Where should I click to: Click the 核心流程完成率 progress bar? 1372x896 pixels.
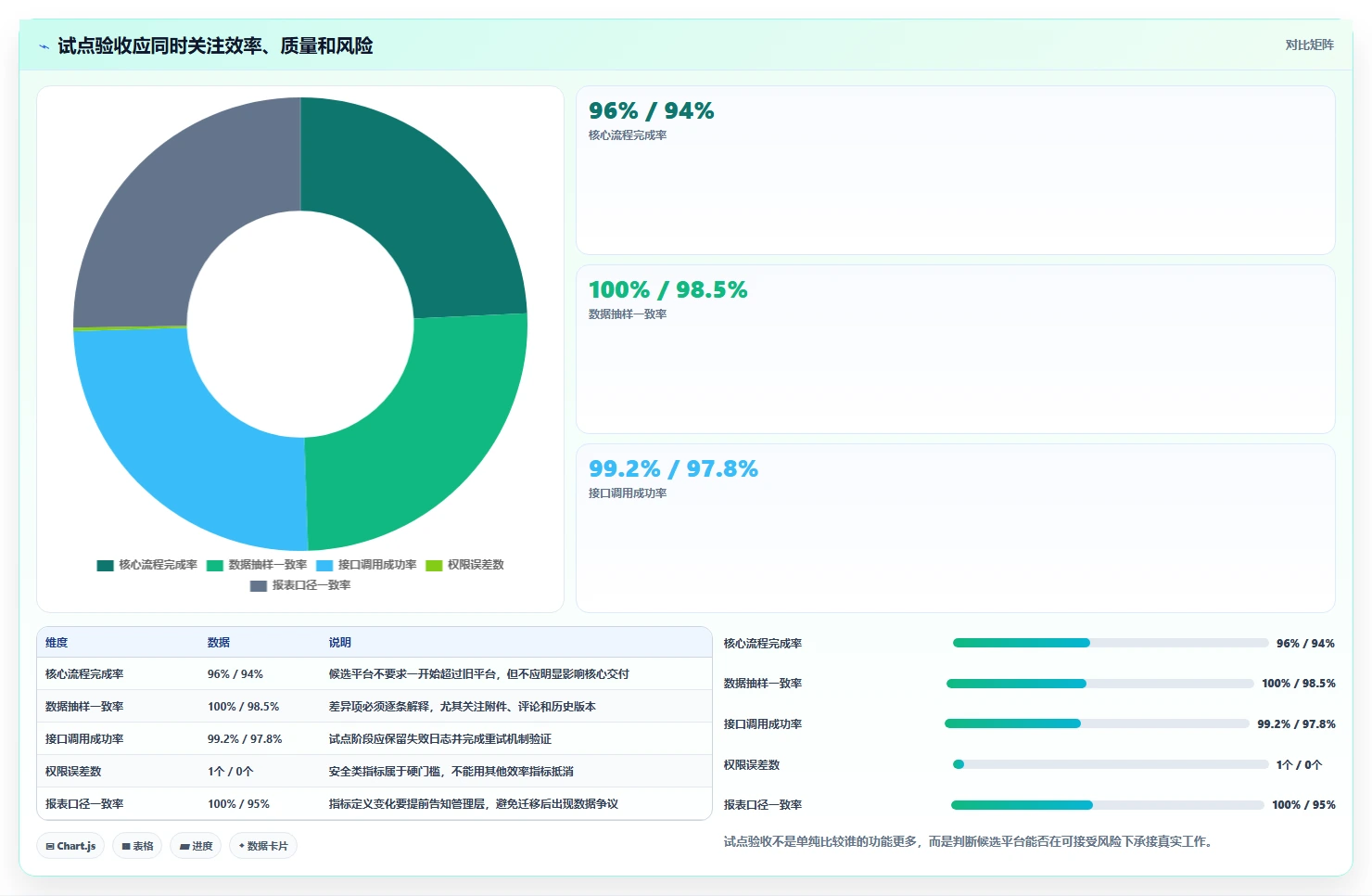[1111, 643]
